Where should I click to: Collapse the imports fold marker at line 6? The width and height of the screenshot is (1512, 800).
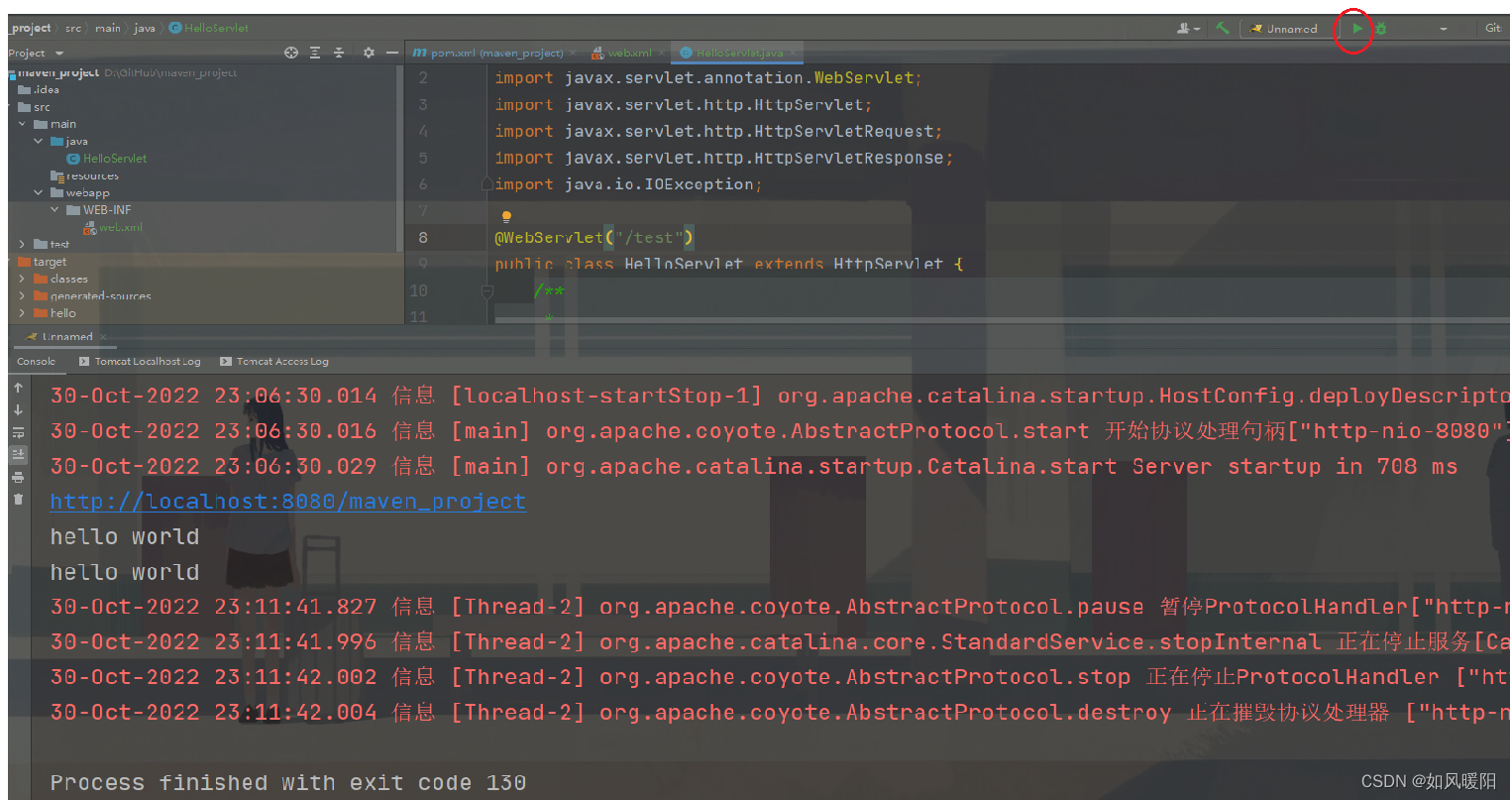[x=486, y=184]
